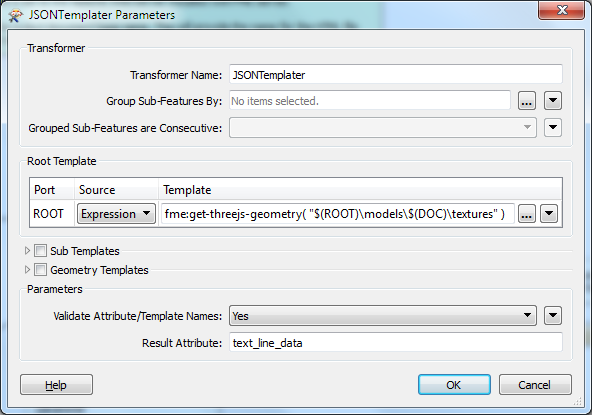This screenshot has width=592, height=415.
Task: Expand the Geometry Templates section triangle
Action: pos(27,270)
